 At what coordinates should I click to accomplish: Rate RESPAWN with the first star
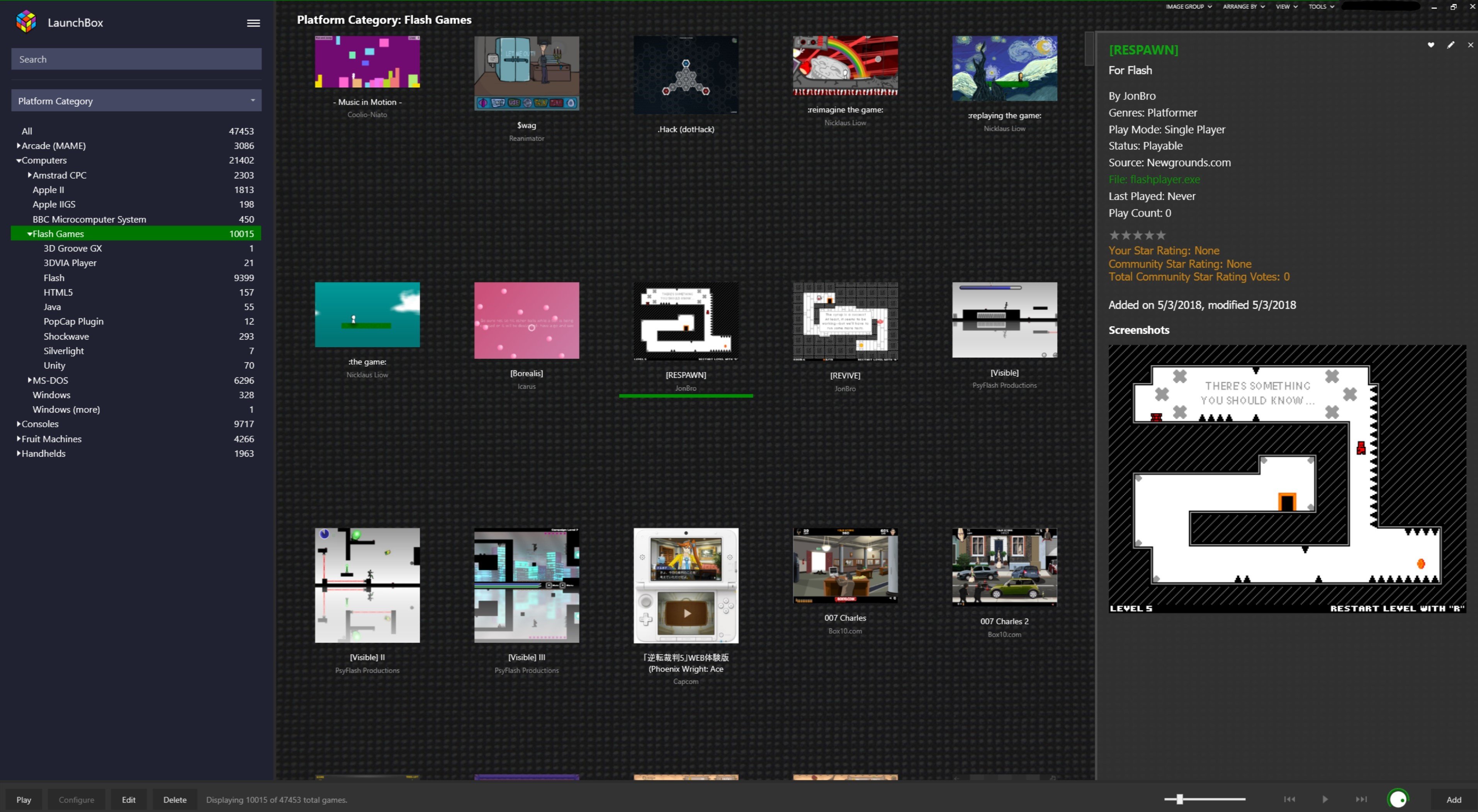[x=1114, y=235]
